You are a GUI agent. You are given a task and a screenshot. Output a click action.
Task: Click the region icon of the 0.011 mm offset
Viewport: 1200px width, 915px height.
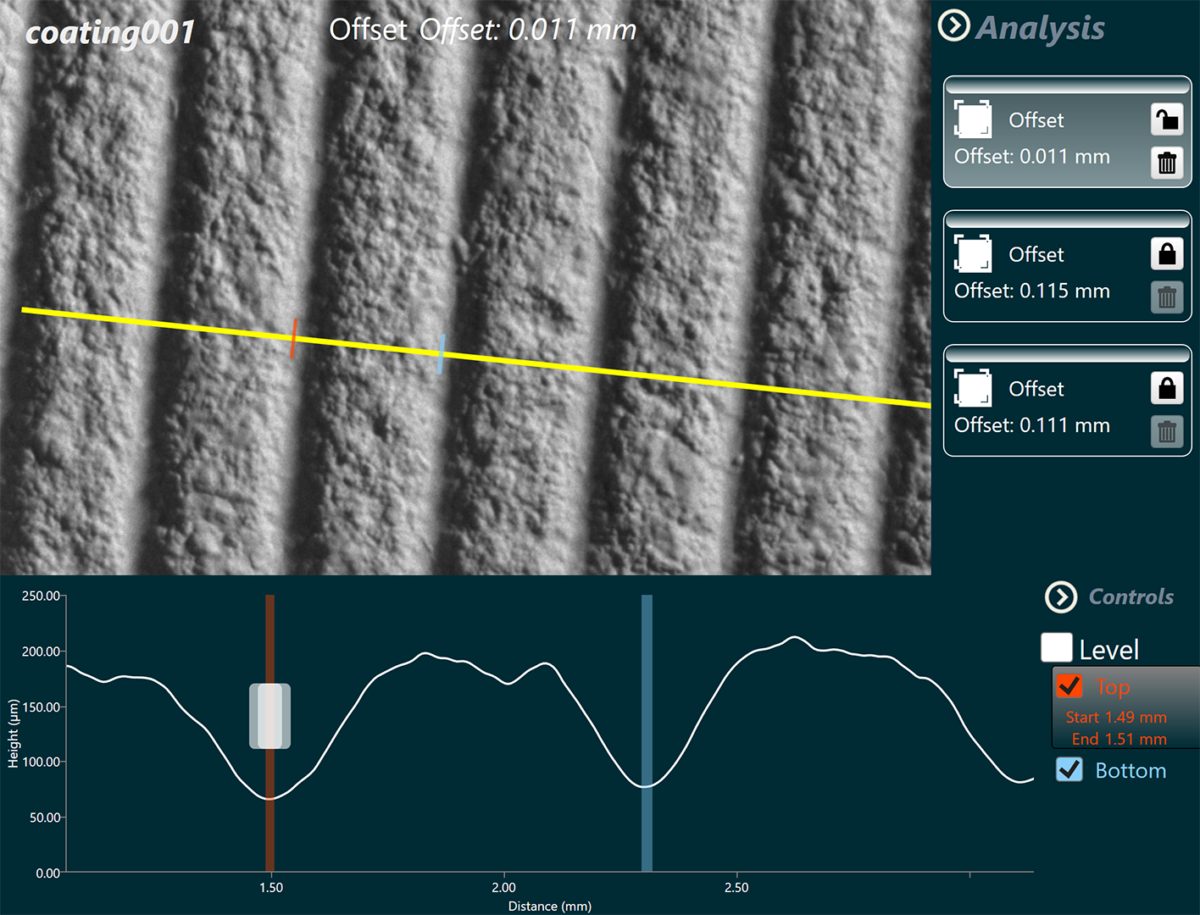pos(974,120)
